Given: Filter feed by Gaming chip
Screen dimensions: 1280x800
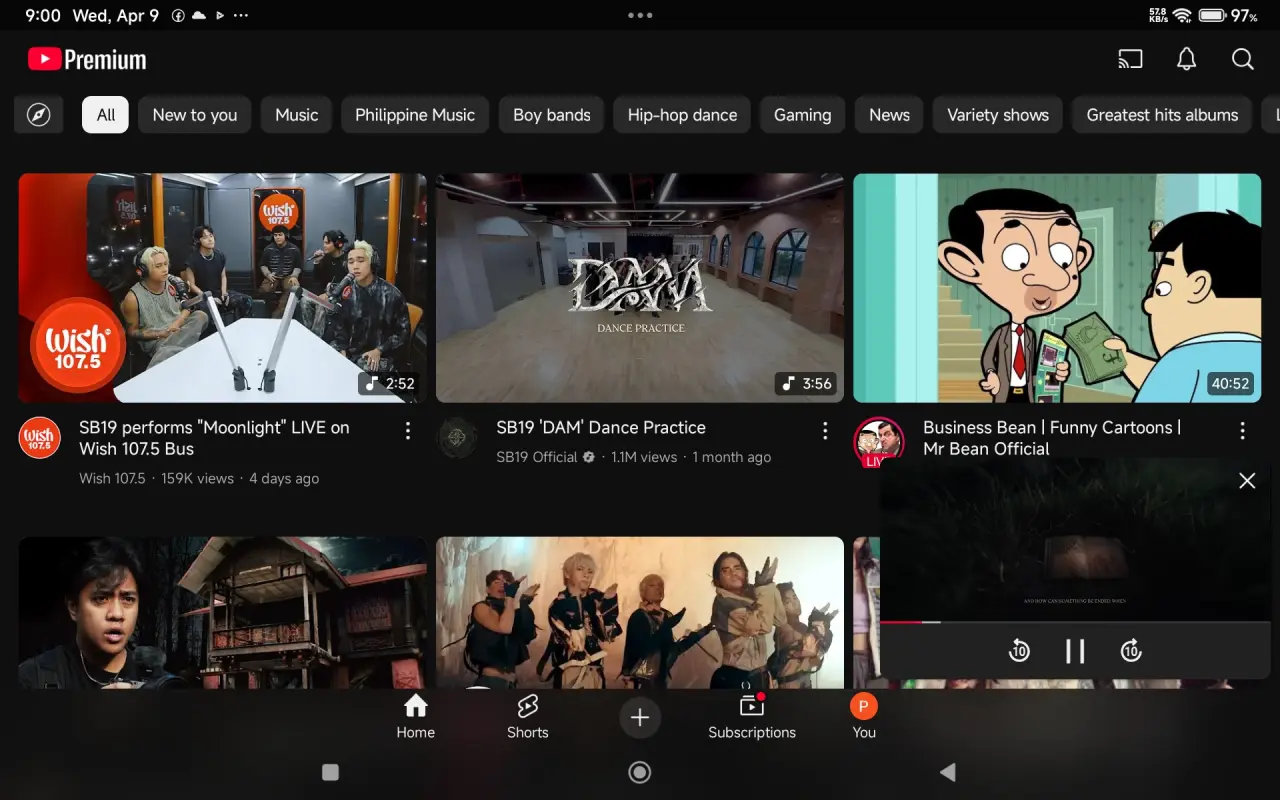Looking at the screenshot, I should tap(803, 115).
